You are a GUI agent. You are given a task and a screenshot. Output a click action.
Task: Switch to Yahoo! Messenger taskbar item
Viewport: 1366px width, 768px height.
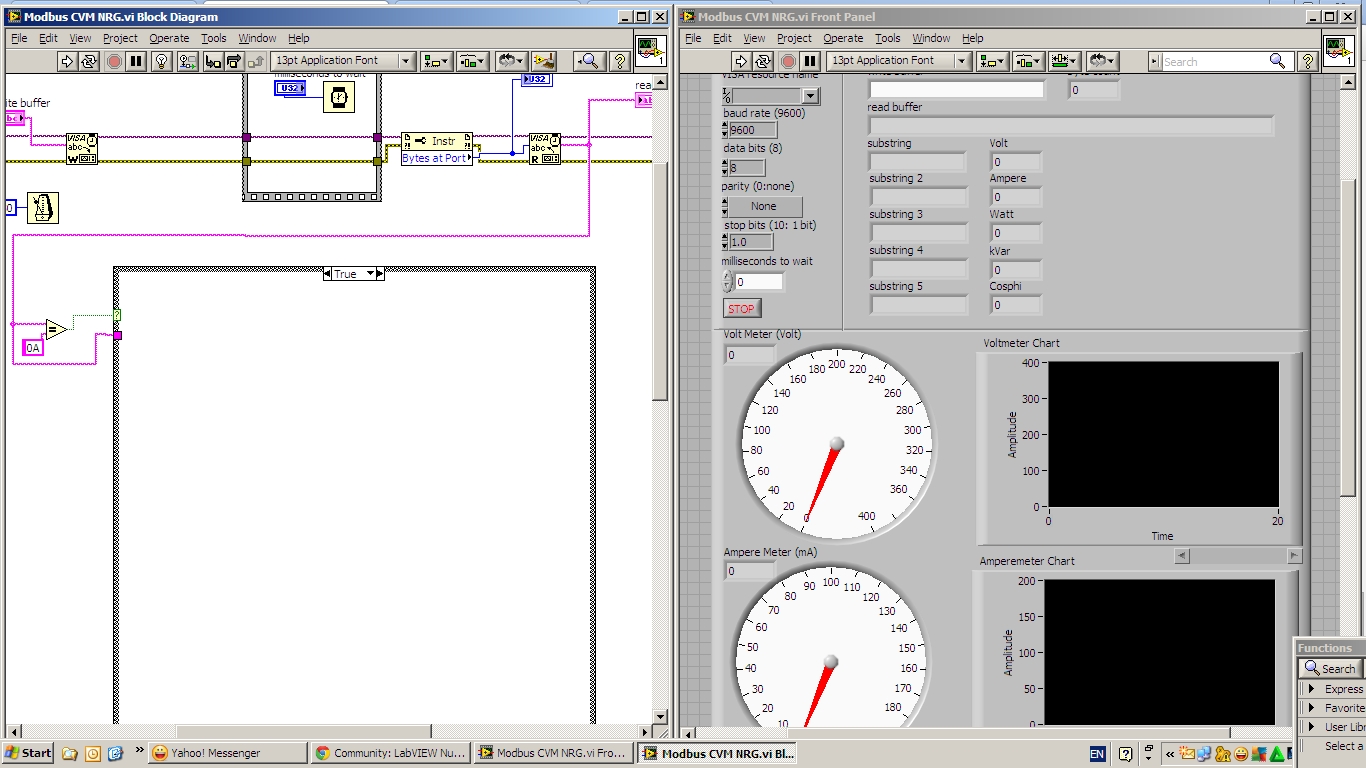tap(228, 753)
